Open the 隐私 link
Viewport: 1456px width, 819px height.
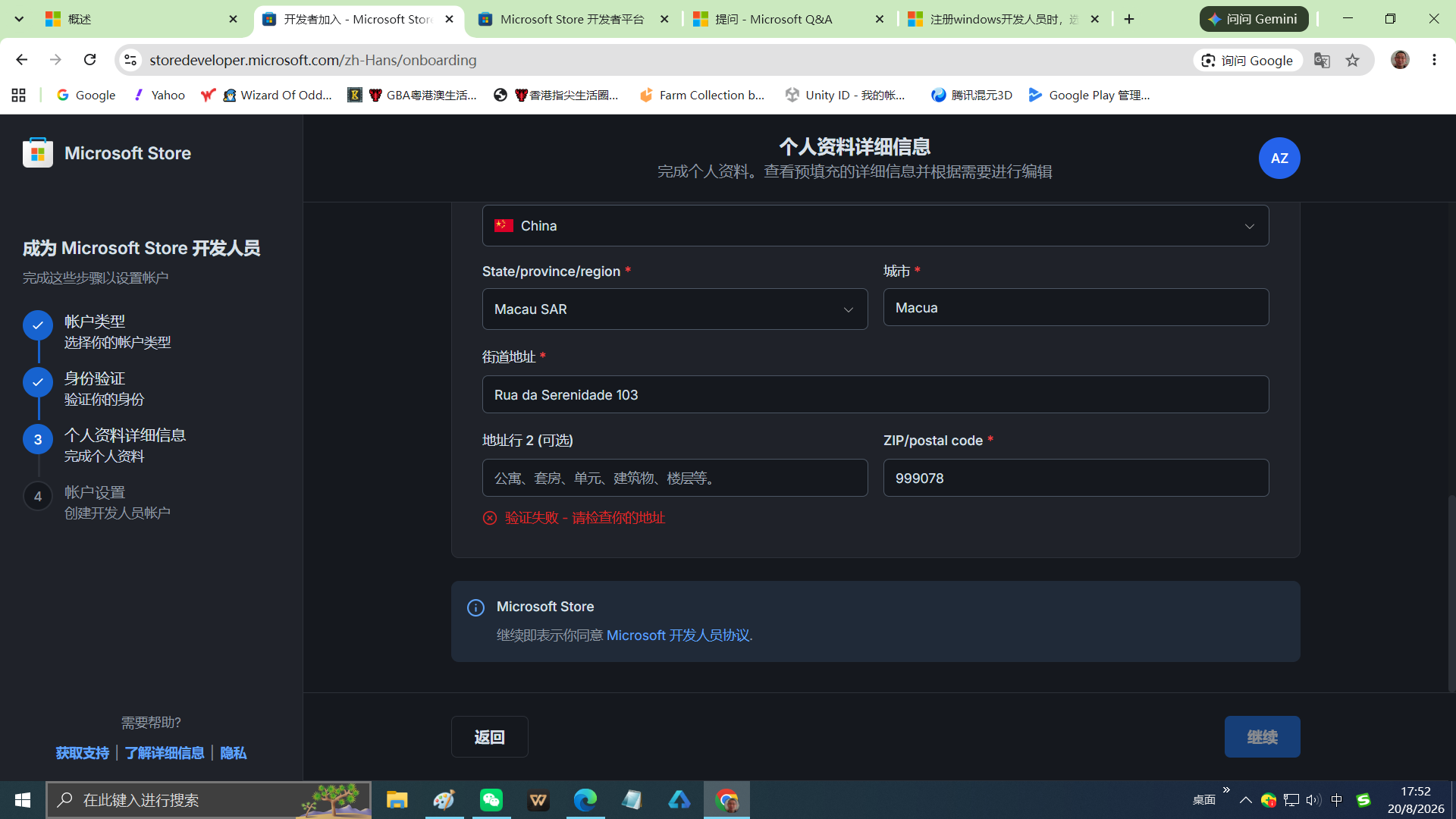pyautogui.click(x=233, y=753)
